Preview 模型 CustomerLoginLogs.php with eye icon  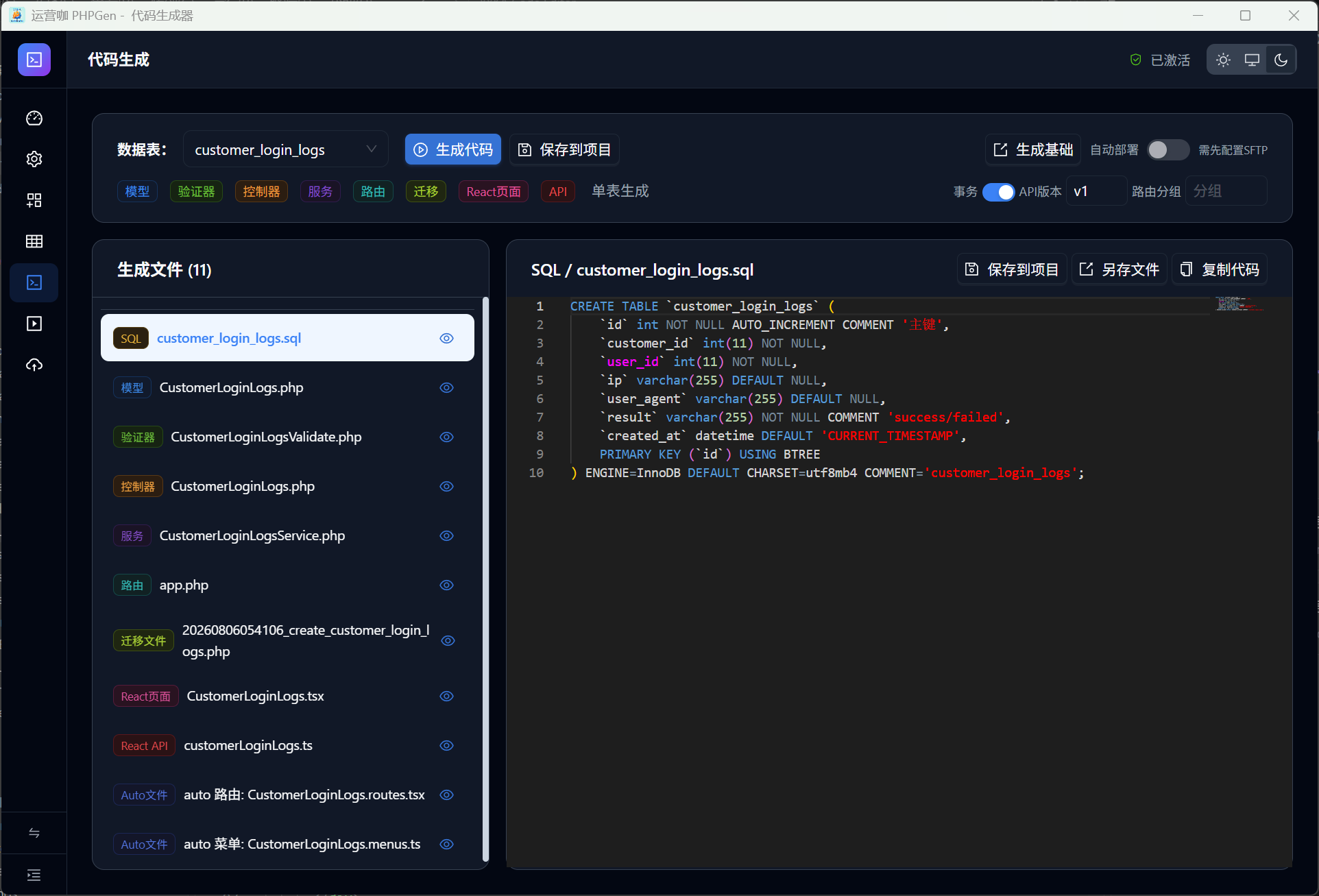click(447, 388)
